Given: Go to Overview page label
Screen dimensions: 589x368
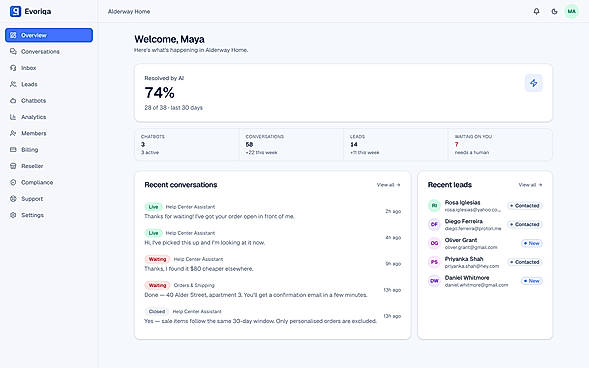Looking at the screenshot, I should [x=34, y=35].
